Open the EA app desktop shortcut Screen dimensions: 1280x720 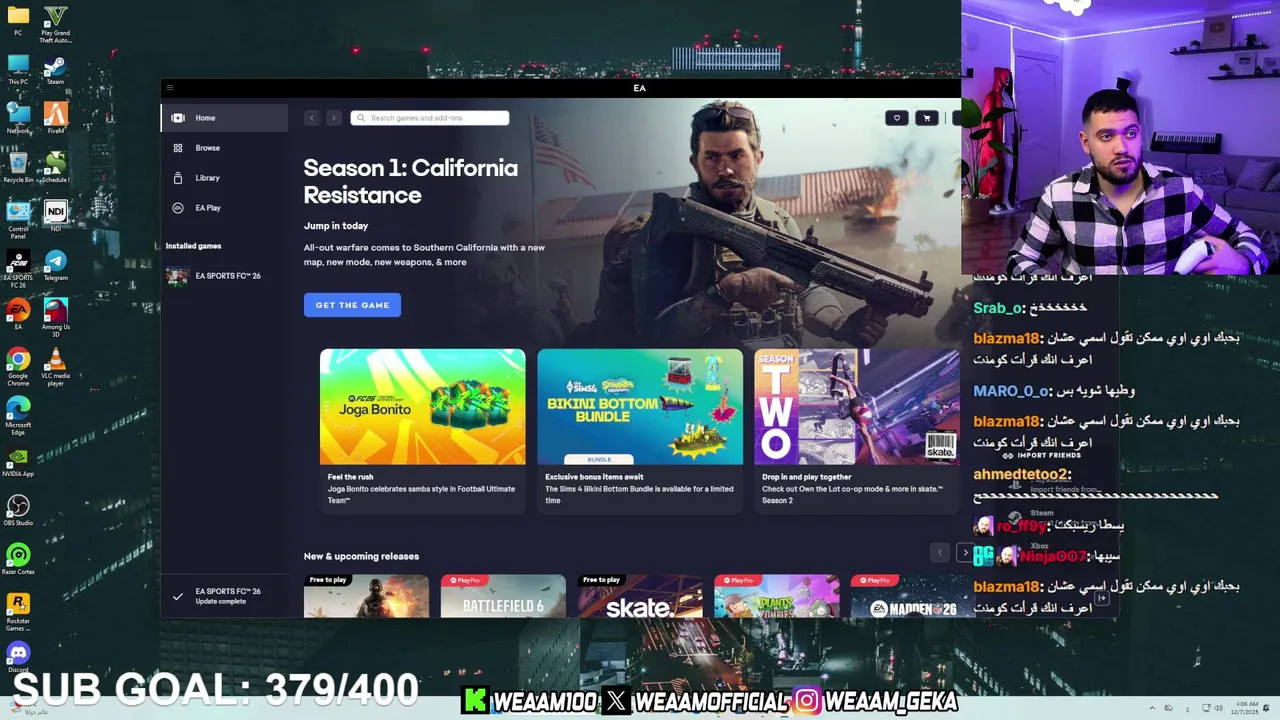(18, 314)
